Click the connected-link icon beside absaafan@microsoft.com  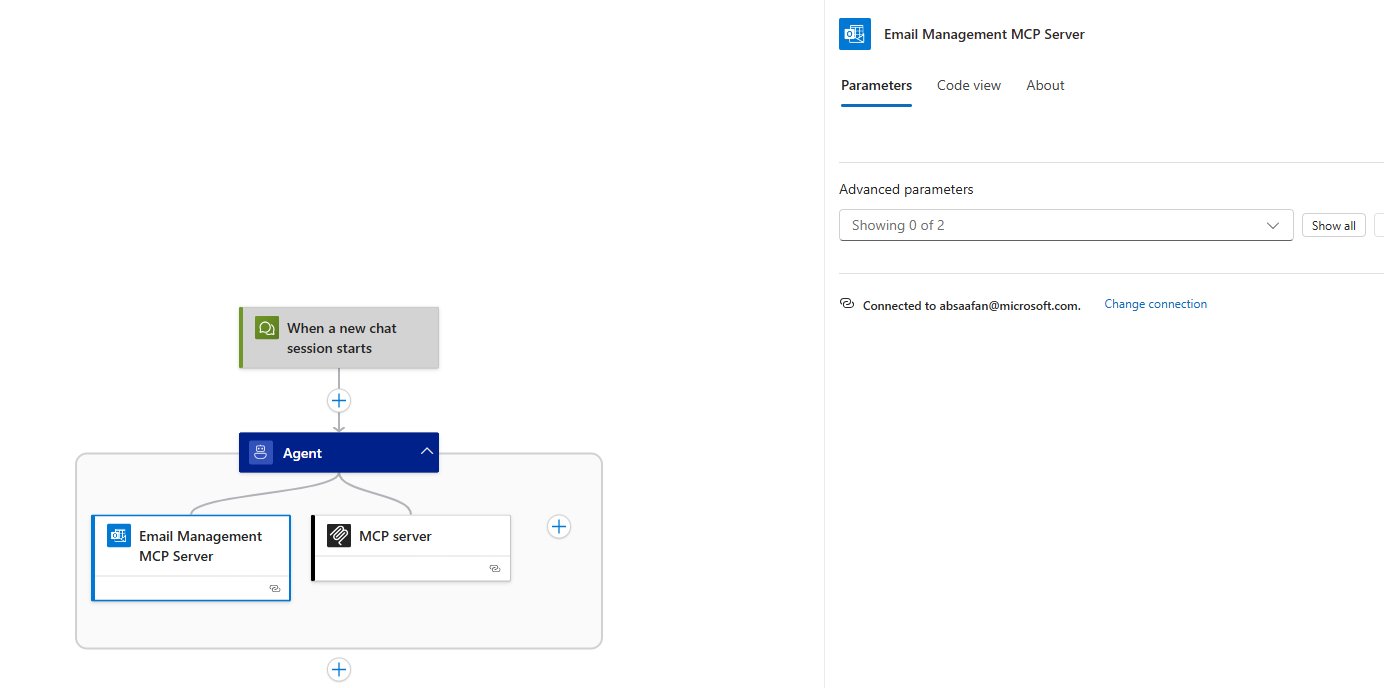point(847,303)
